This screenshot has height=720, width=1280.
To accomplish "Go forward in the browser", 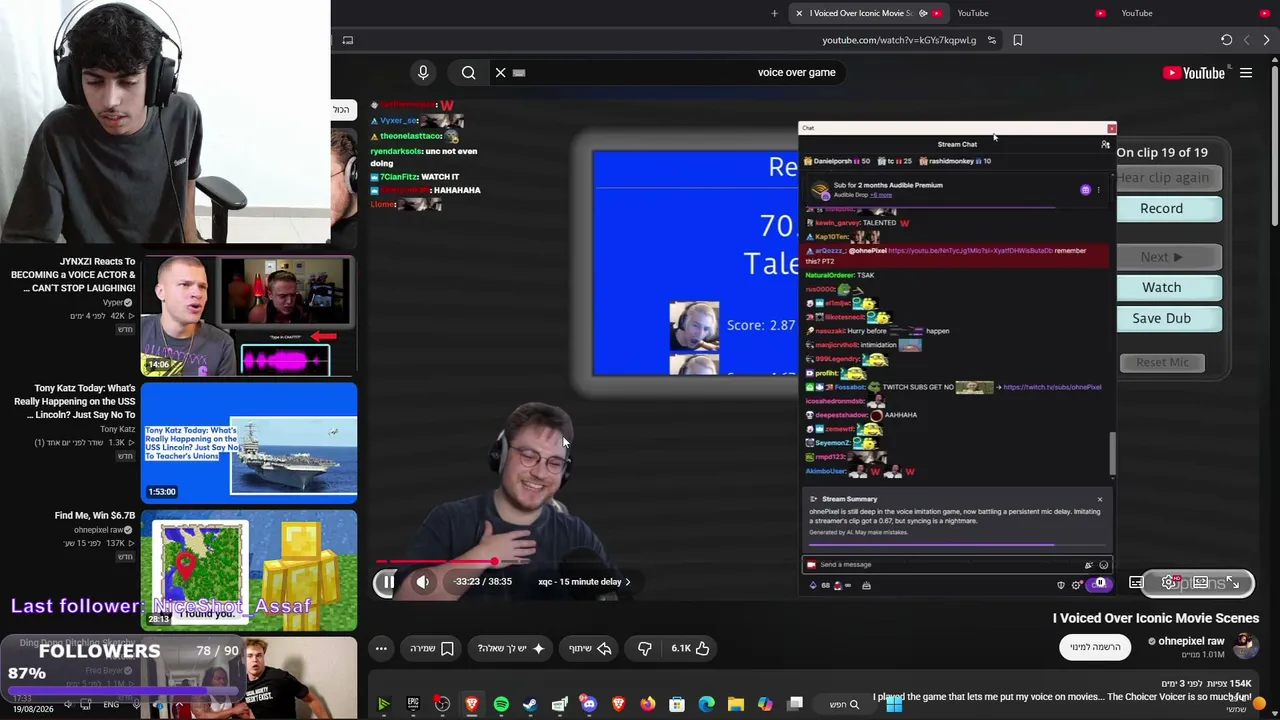I will tap(1246, 40).
